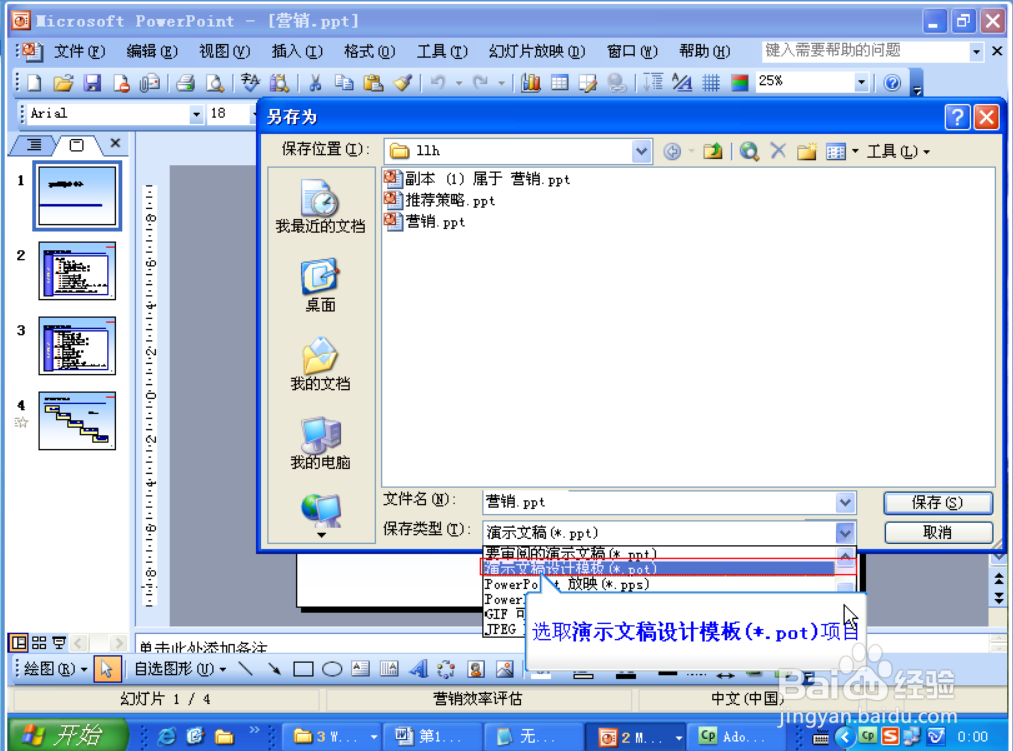Screen dimensions: 1013x751
Task: Open the Draw dropdown menu
Action: (55, 669)
